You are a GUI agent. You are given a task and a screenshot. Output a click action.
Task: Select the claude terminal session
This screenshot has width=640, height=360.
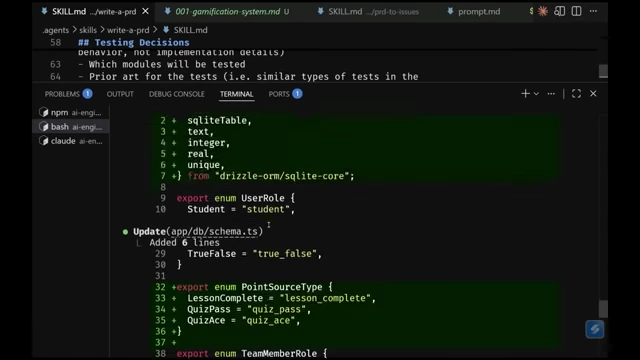(70, 141)
